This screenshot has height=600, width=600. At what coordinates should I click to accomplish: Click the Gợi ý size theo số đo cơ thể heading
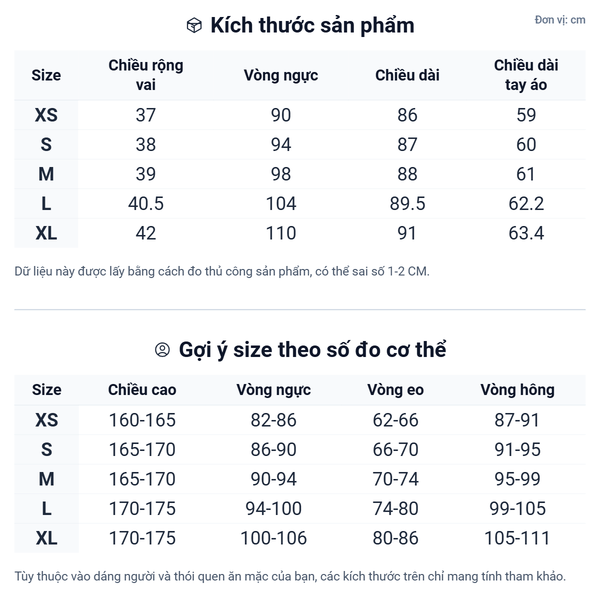coord(312,350)
